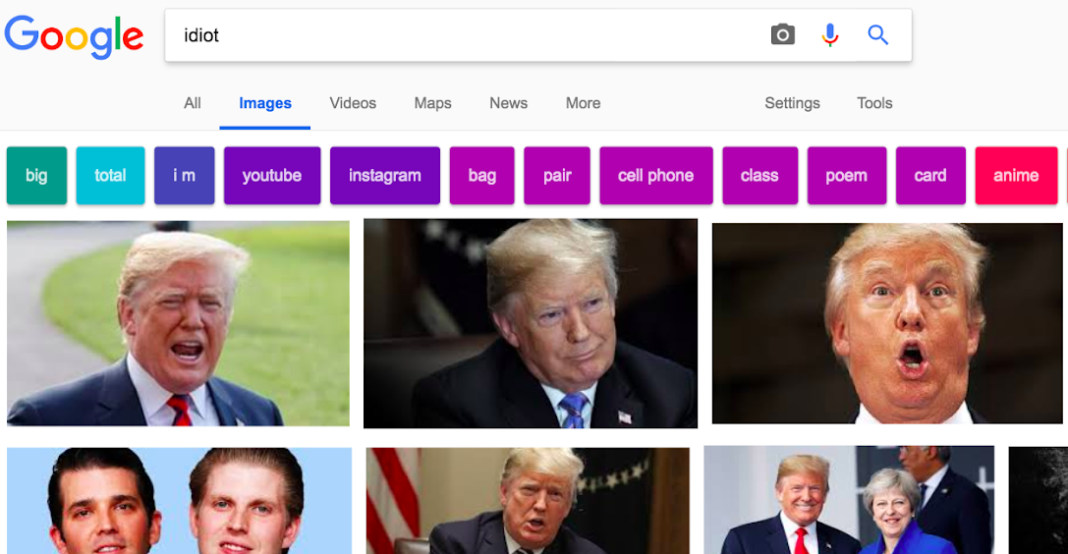
Task: Open the image of man and woman in blue
Action: pos(849,499)
